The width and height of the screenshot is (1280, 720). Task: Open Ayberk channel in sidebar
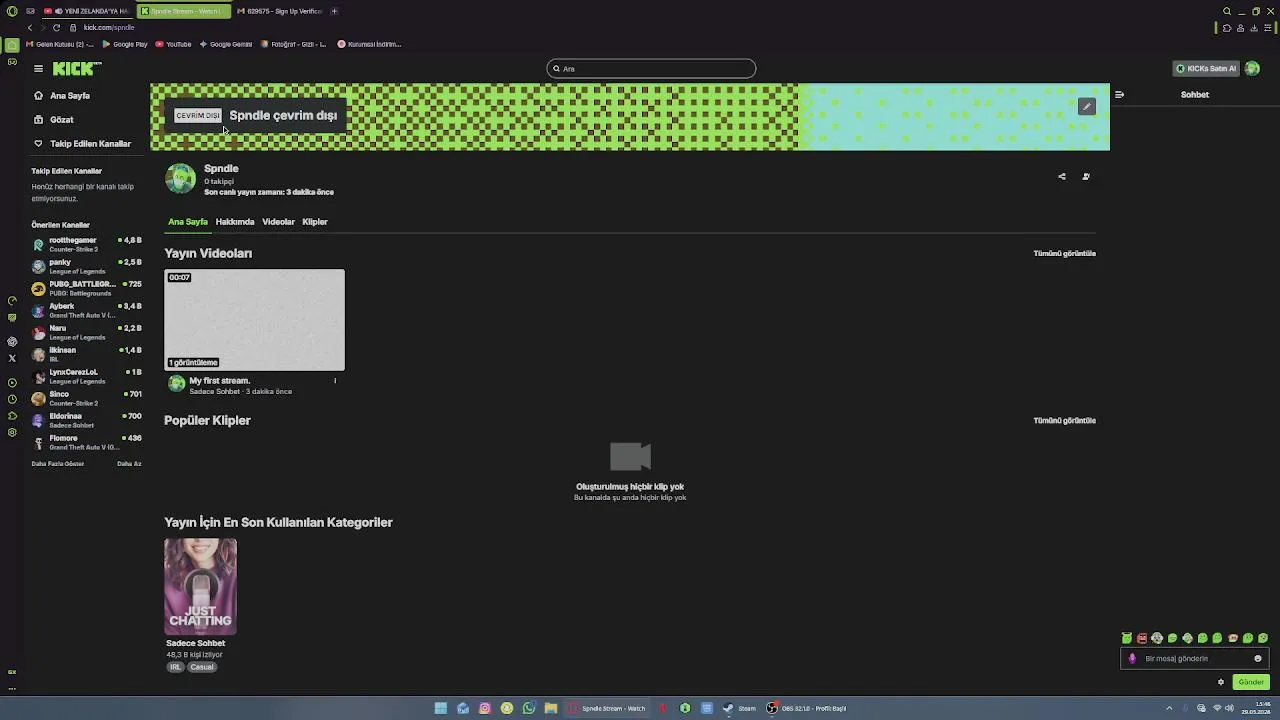point(86,310)
